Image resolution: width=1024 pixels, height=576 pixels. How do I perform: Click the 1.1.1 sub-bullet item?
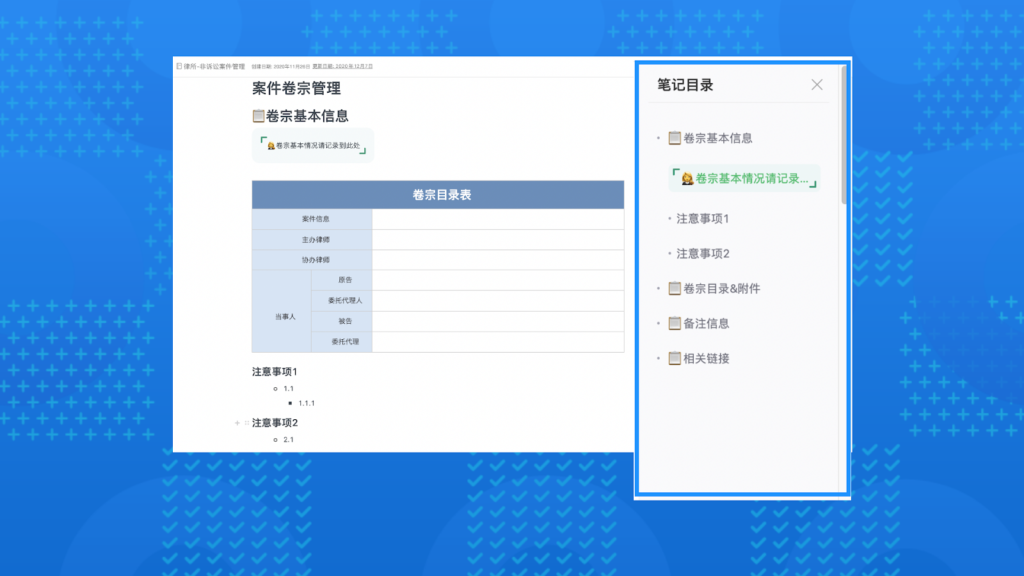point(306,403)
